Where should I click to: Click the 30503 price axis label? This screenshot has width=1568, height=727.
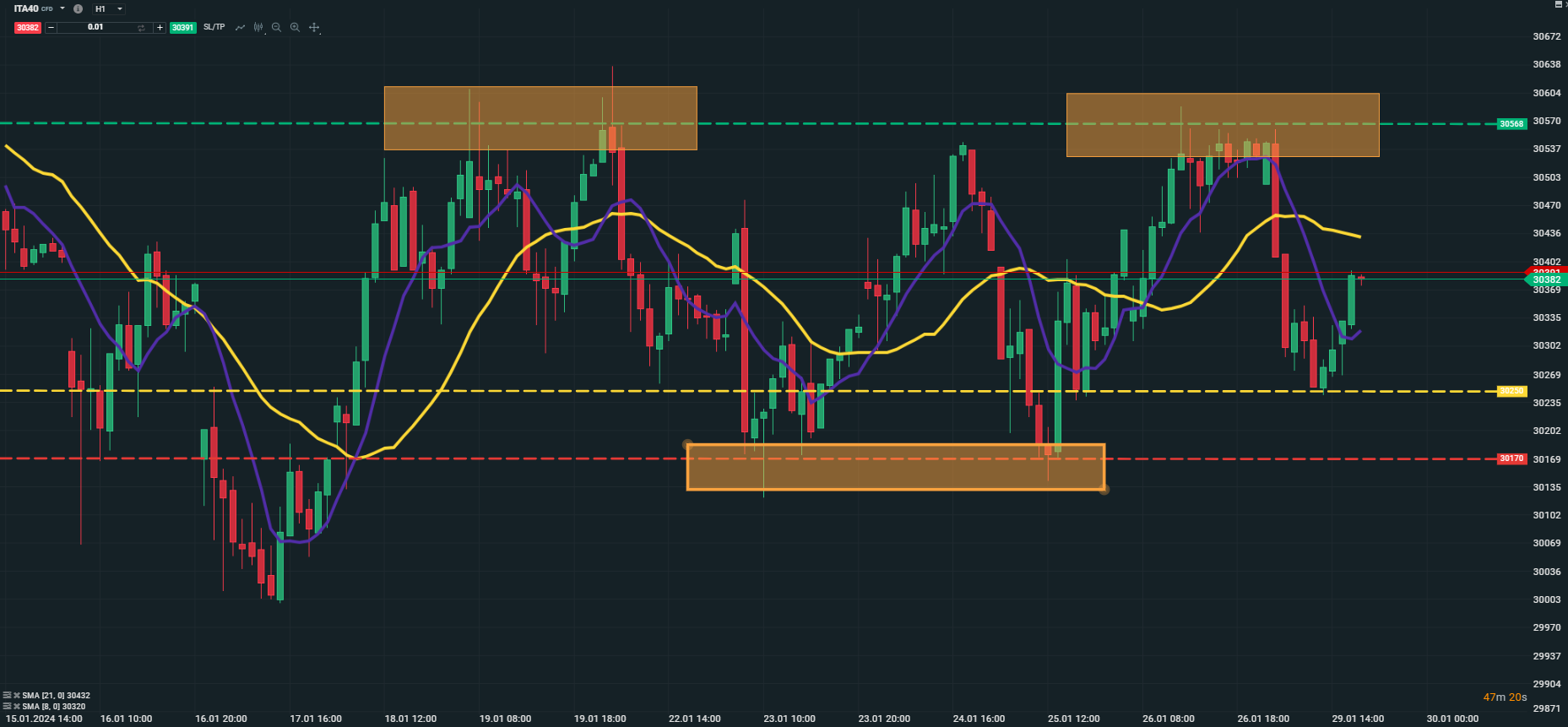click(x=1547, y=177)
